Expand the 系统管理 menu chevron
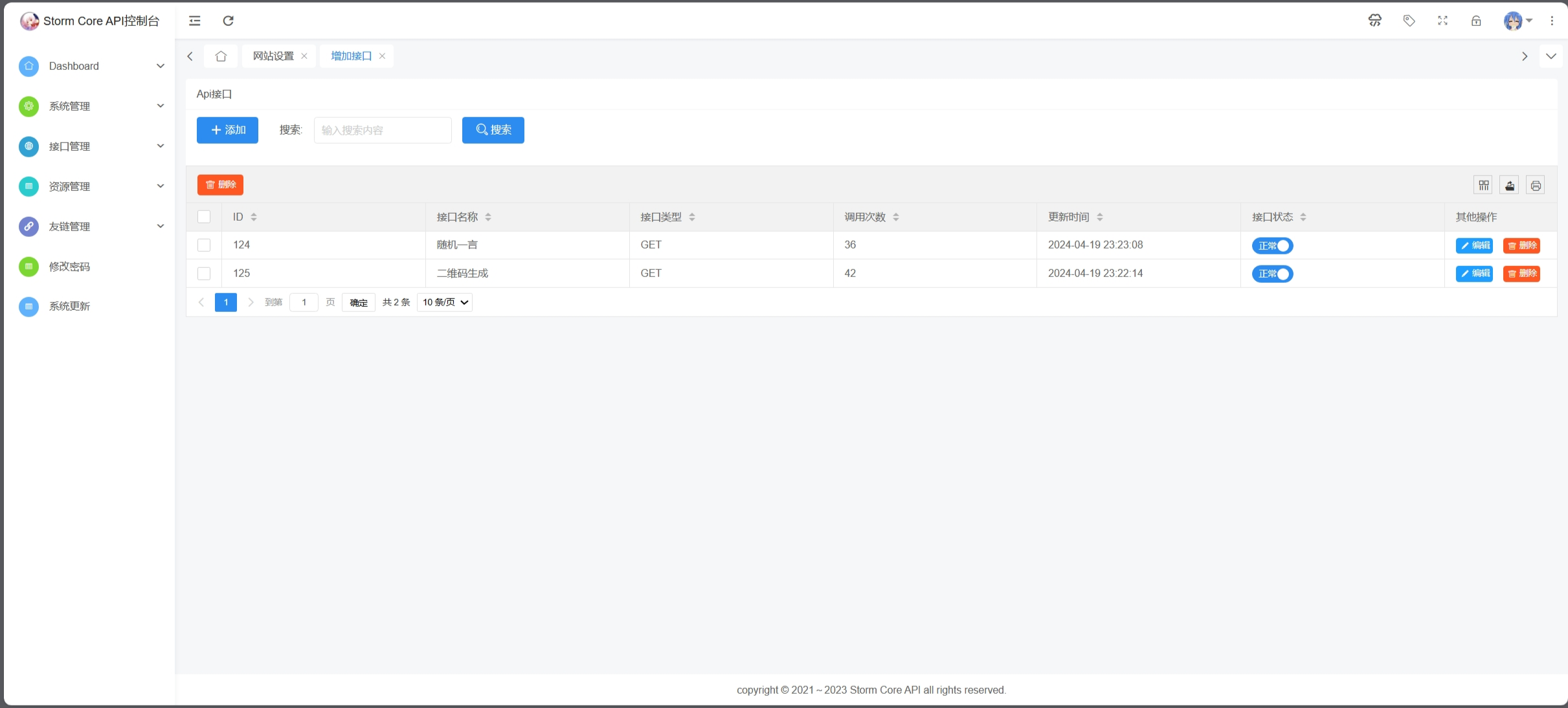The width and height of the screenshot is (1568, 708). [161, 106]
